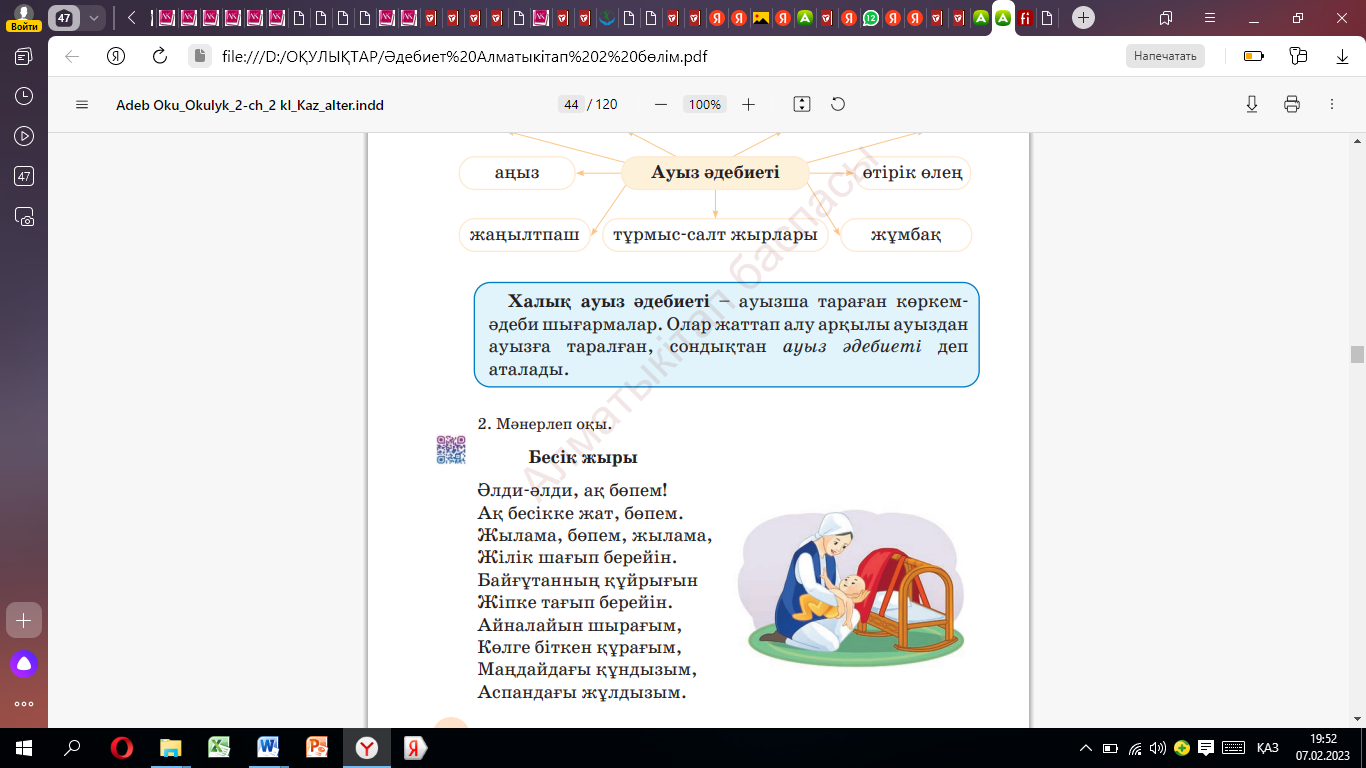Open a new tab with the plus button
The width and height of the screenshot is (1366, 768).
(1083, 18)
